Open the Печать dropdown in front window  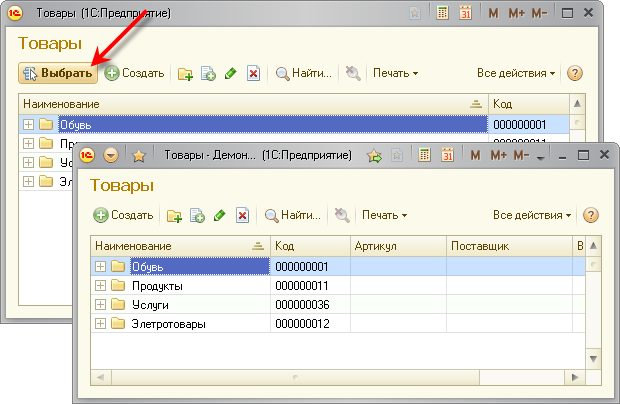pyautogui.click(x=384, y=215)
